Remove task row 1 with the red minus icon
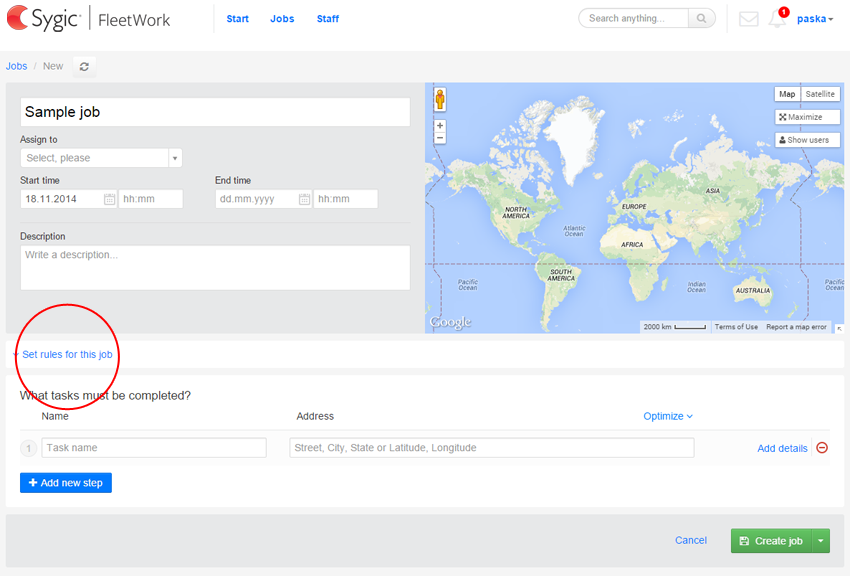The height and width of the screenshot is (576, 850). 822,448
